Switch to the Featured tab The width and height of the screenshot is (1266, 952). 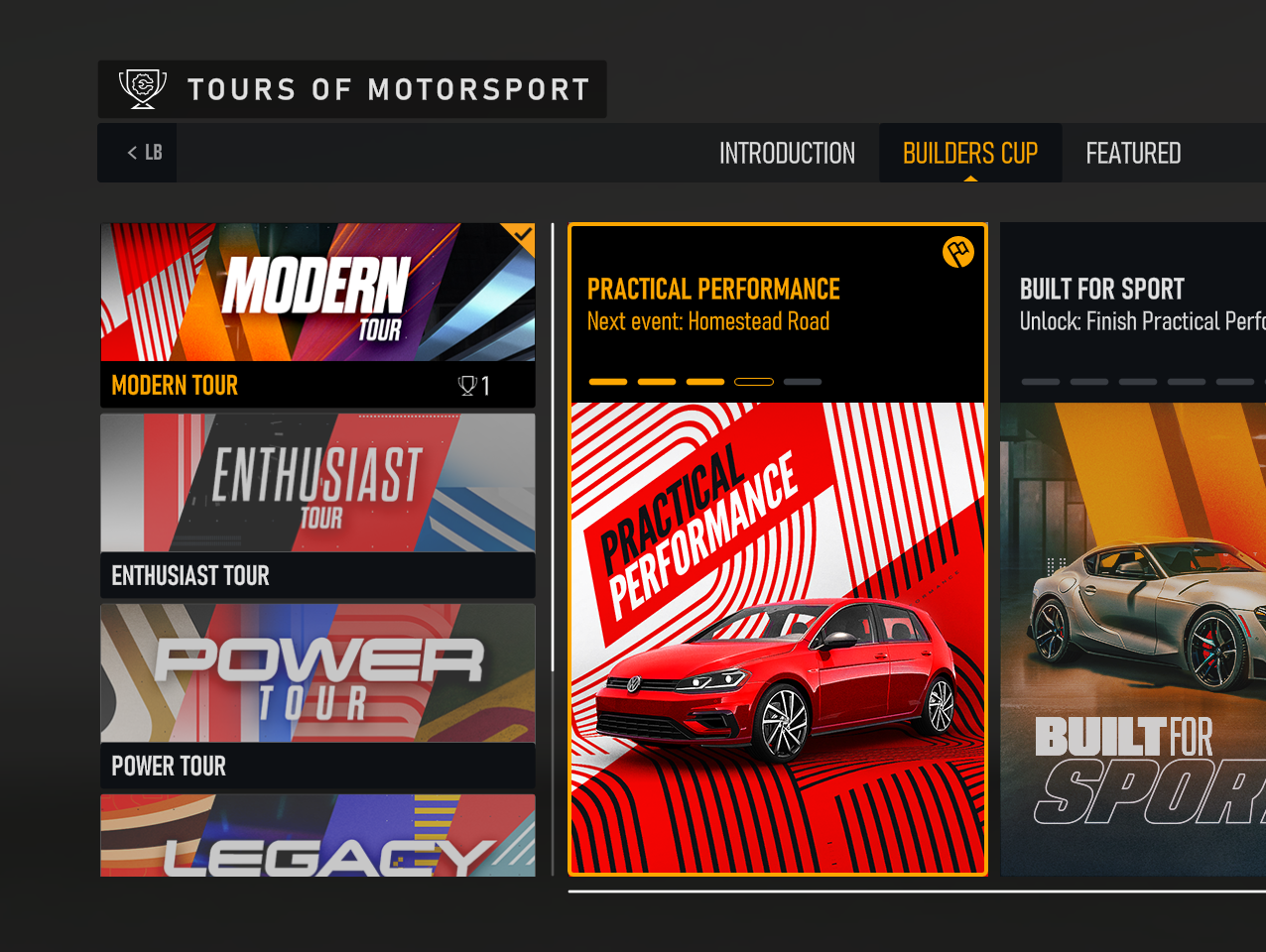coord(1133,154)
